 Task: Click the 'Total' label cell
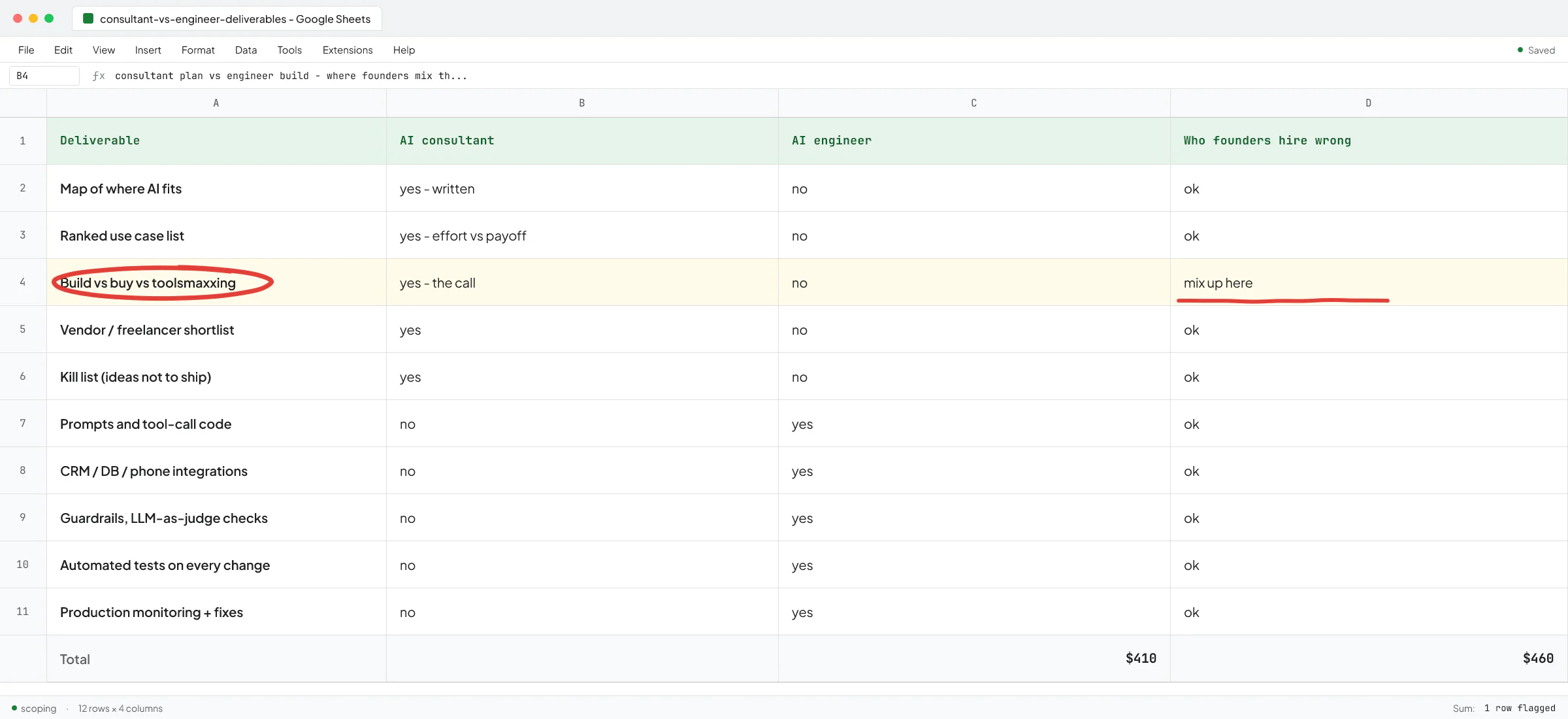[216, 659]
